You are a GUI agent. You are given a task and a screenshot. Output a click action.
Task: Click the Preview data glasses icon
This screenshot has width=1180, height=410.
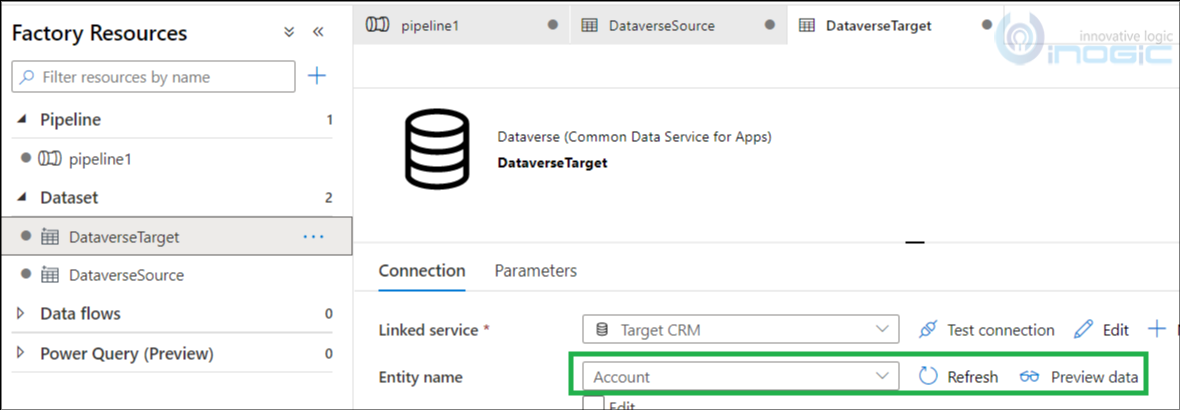1029,377
